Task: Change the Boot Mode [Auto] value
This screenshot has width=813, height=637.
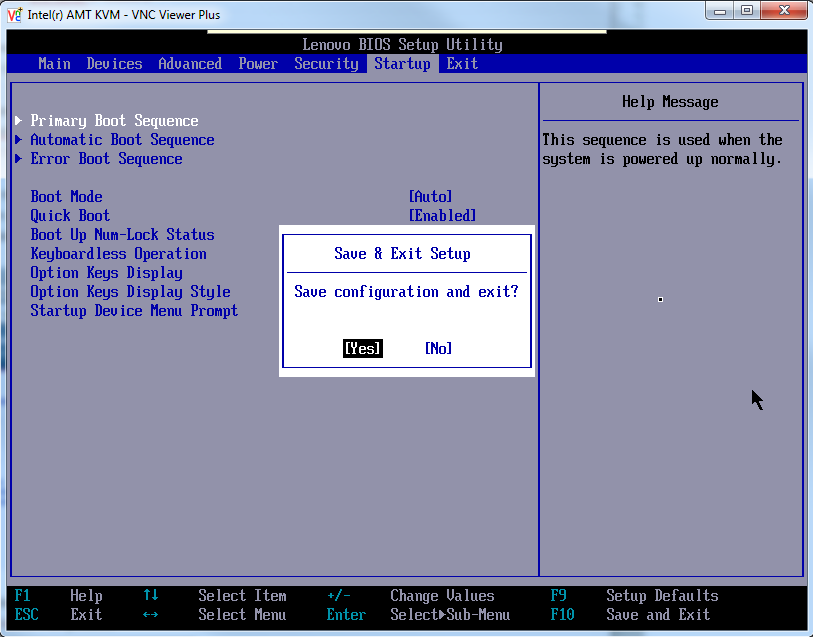Action: (430, 197)
